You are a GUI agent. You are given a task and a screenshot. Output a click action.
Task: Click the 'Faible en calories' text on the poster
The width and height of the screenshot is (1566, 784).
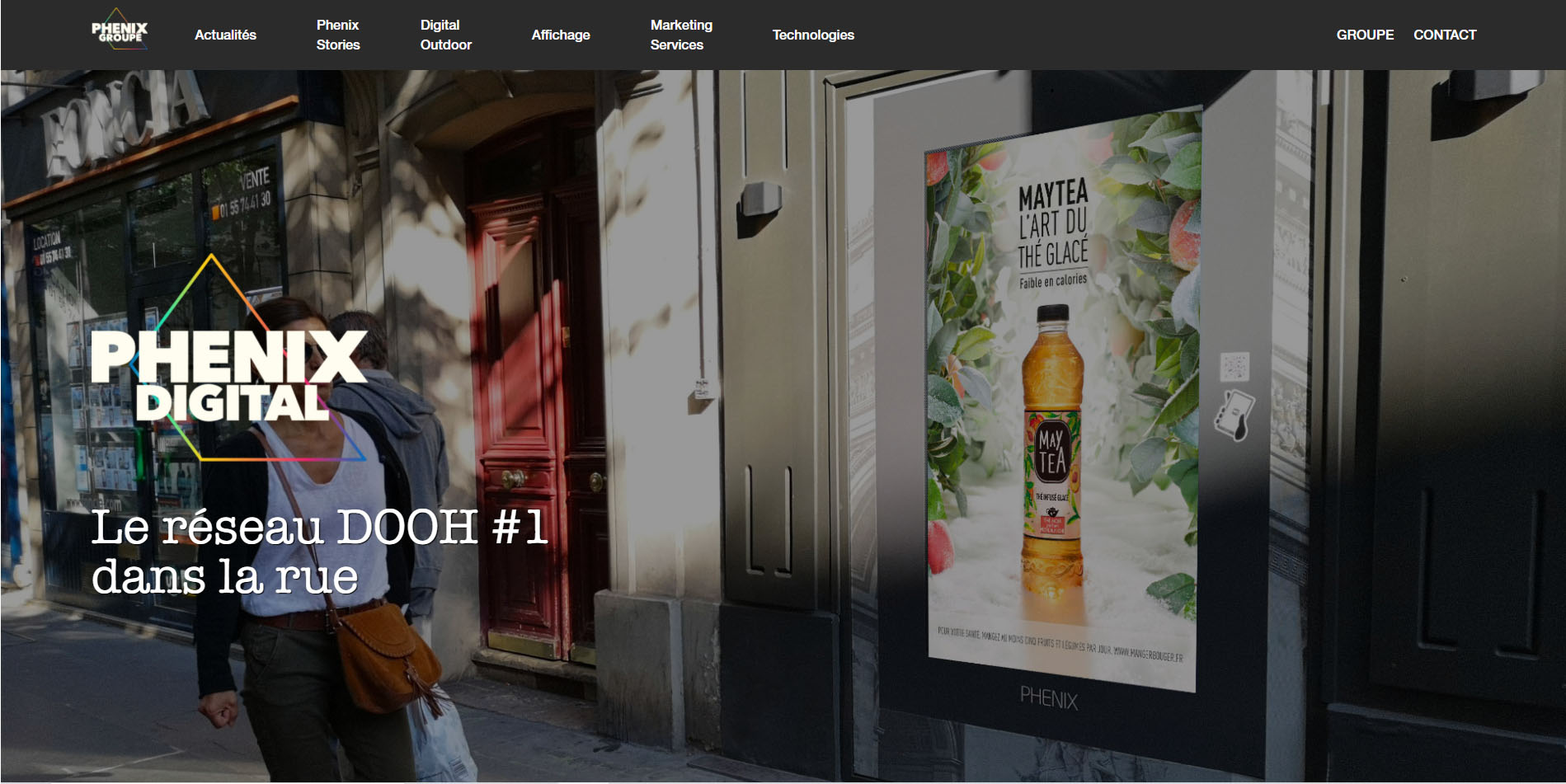[1053, 281]
